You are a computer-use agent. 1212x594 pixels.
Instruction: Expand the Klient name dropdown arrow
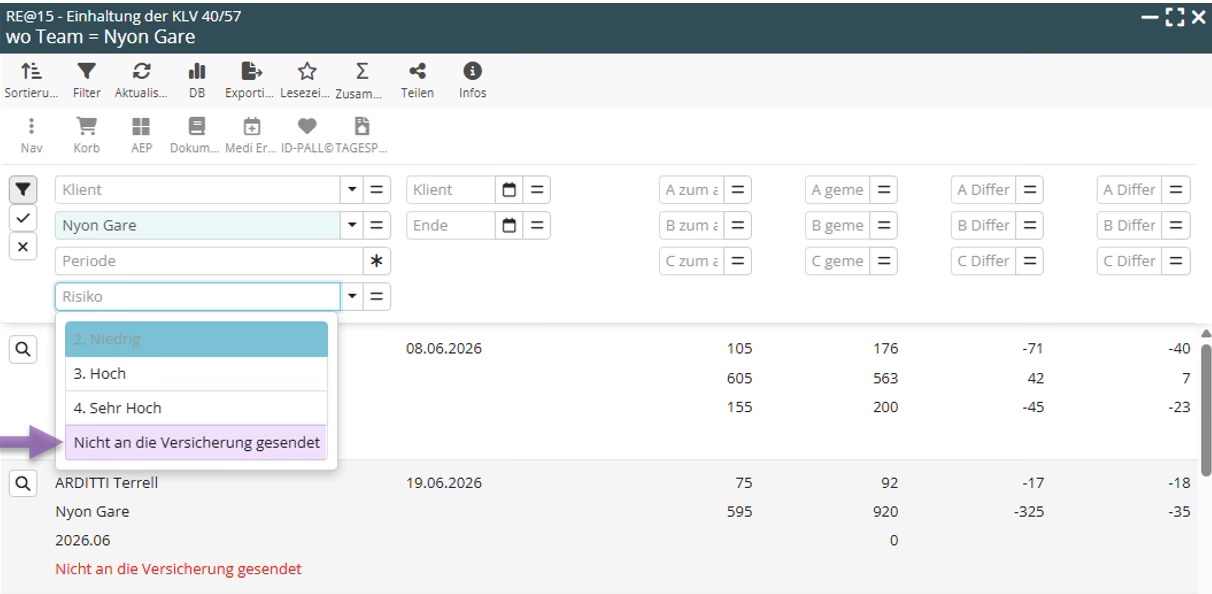pyautogui.click(x=352, y=190)
